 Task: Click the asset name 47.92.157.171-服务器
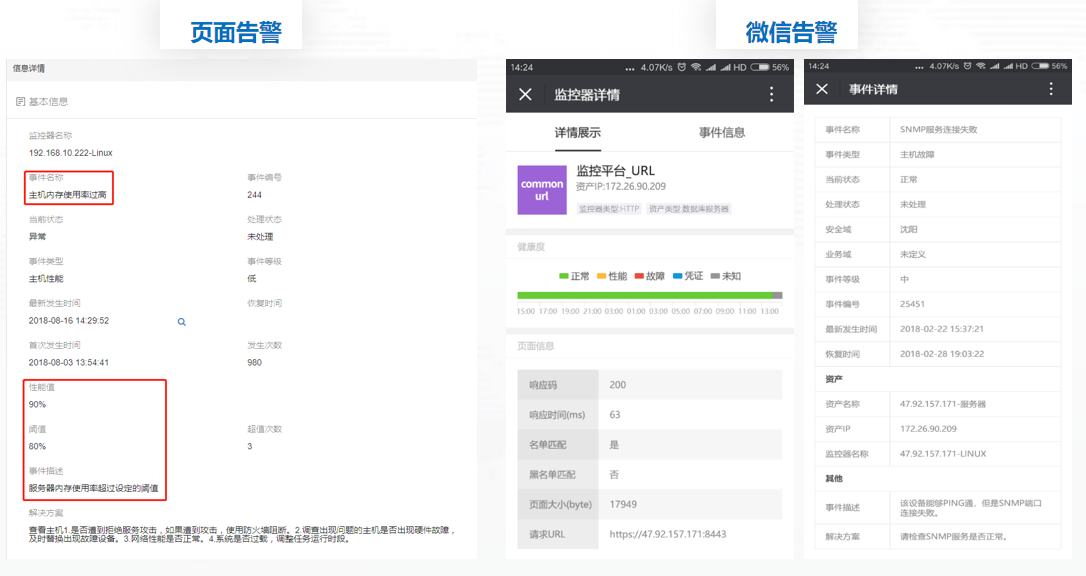tap(943, 404)
